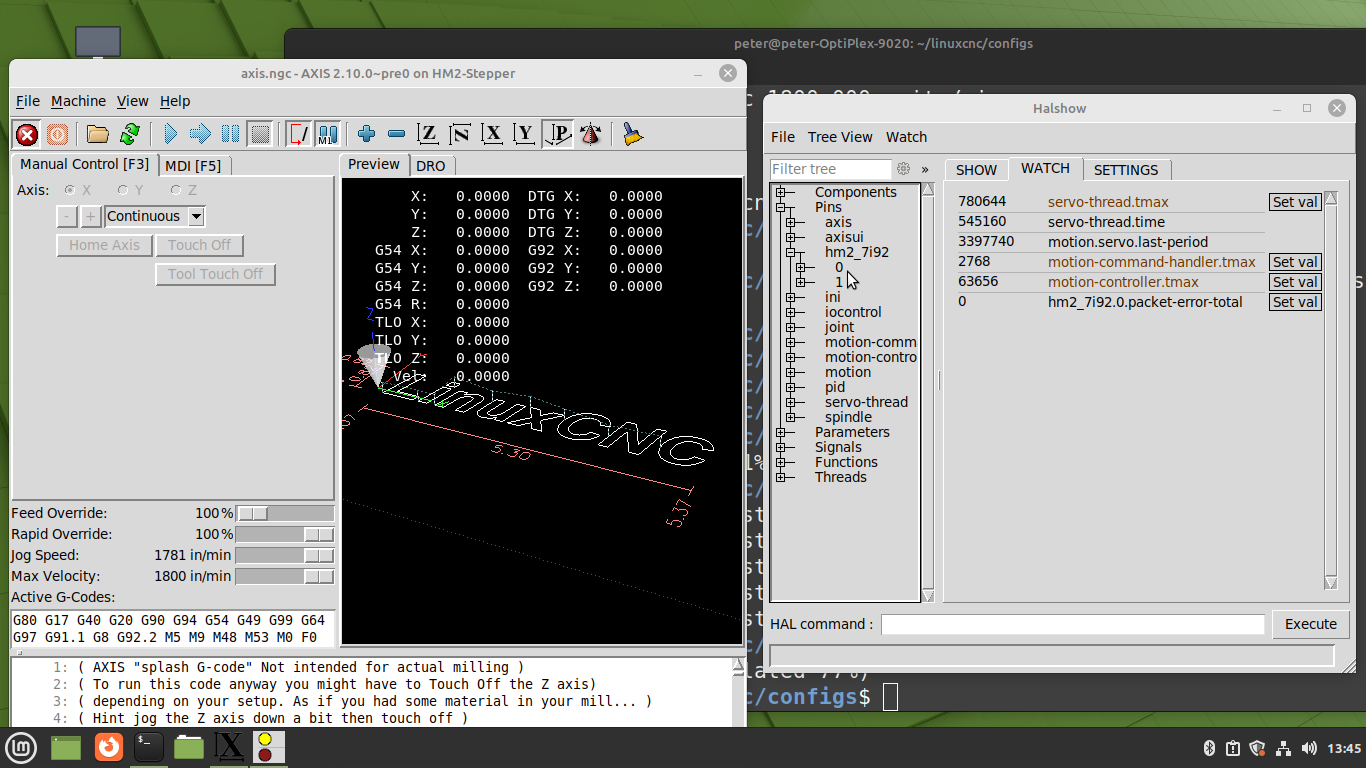Click the Execute button in Halshow
Image resolution: width=1366 pixels, height=768 pixels.
coord(1310,624)
